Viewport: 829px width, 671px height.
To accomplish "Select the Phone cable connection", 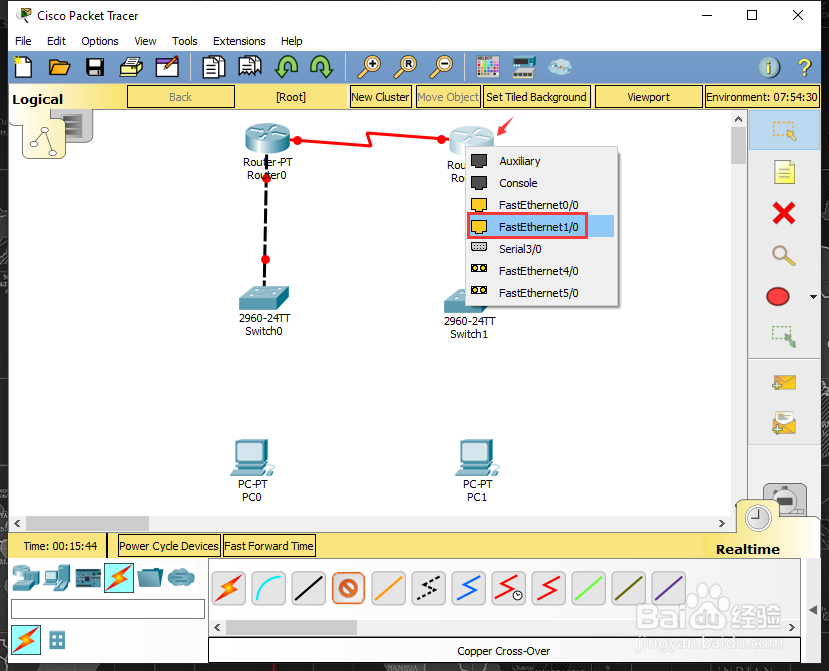I will (x=428, y=588).
